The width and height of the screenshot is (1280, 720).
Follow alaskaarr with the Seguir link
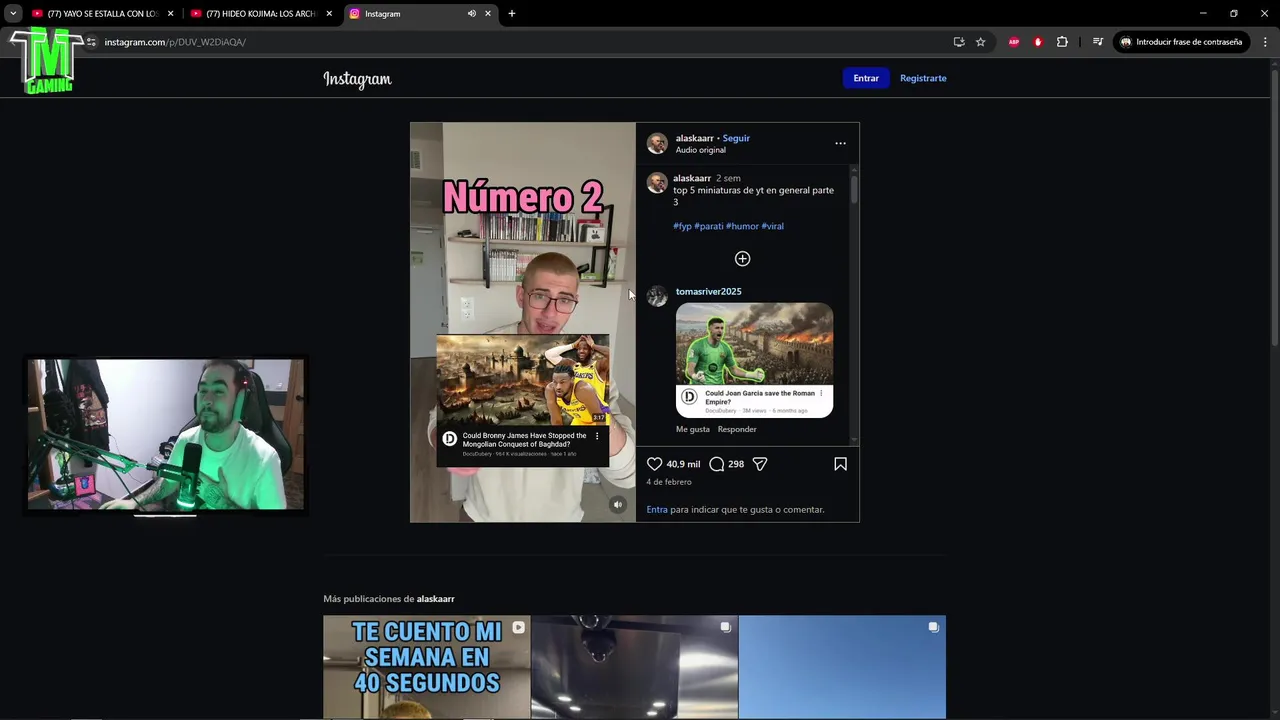[736, 138]
